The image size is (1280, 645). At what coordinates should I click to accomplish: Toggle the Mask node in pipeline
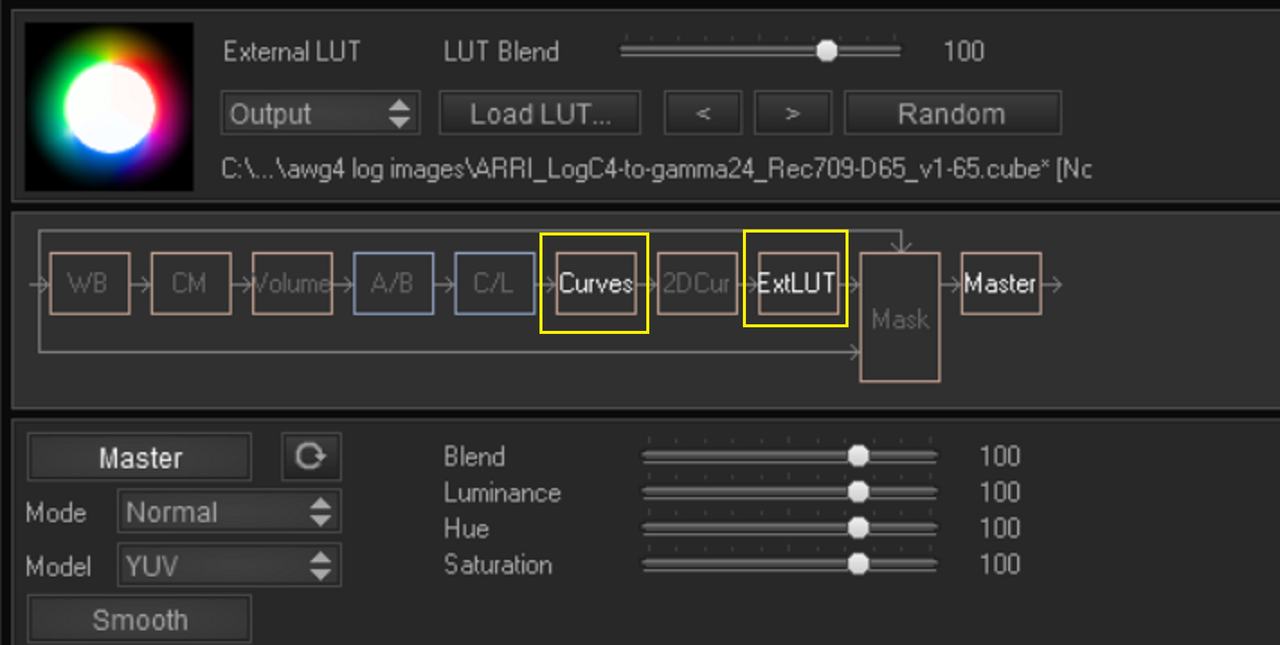[900, 317]
